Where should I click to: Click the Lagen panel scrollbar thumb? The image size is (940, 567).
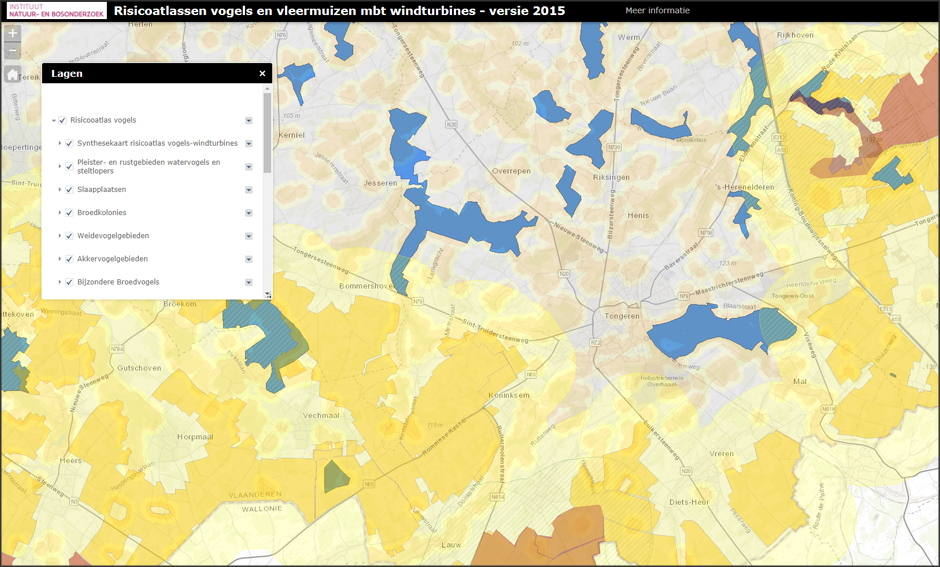(x=267, y=132)
